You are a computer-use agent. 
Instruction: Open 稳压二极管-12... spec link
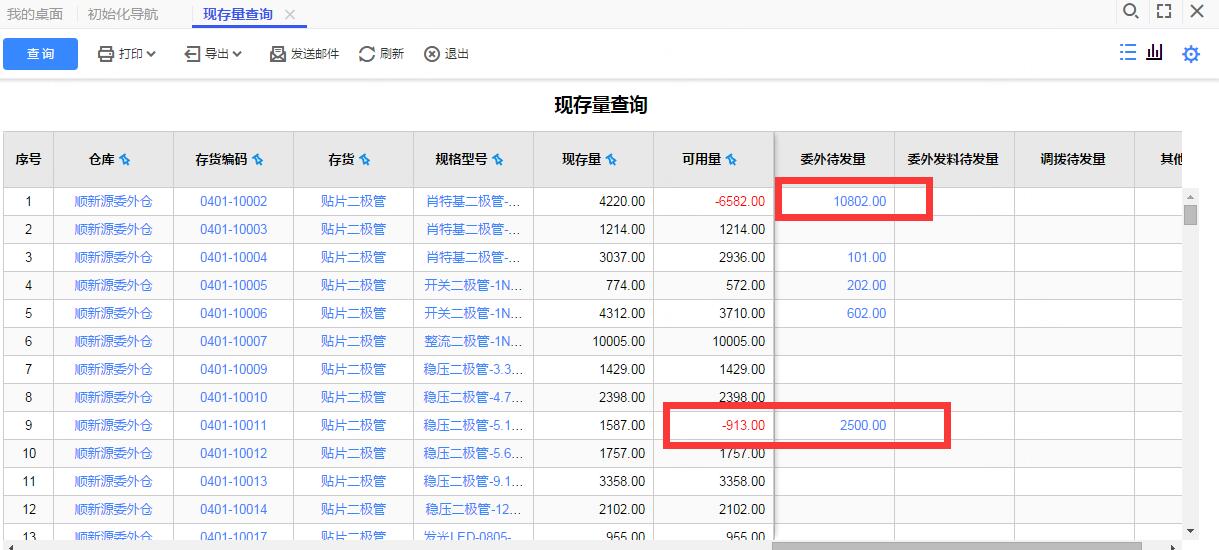coord(473,509)
